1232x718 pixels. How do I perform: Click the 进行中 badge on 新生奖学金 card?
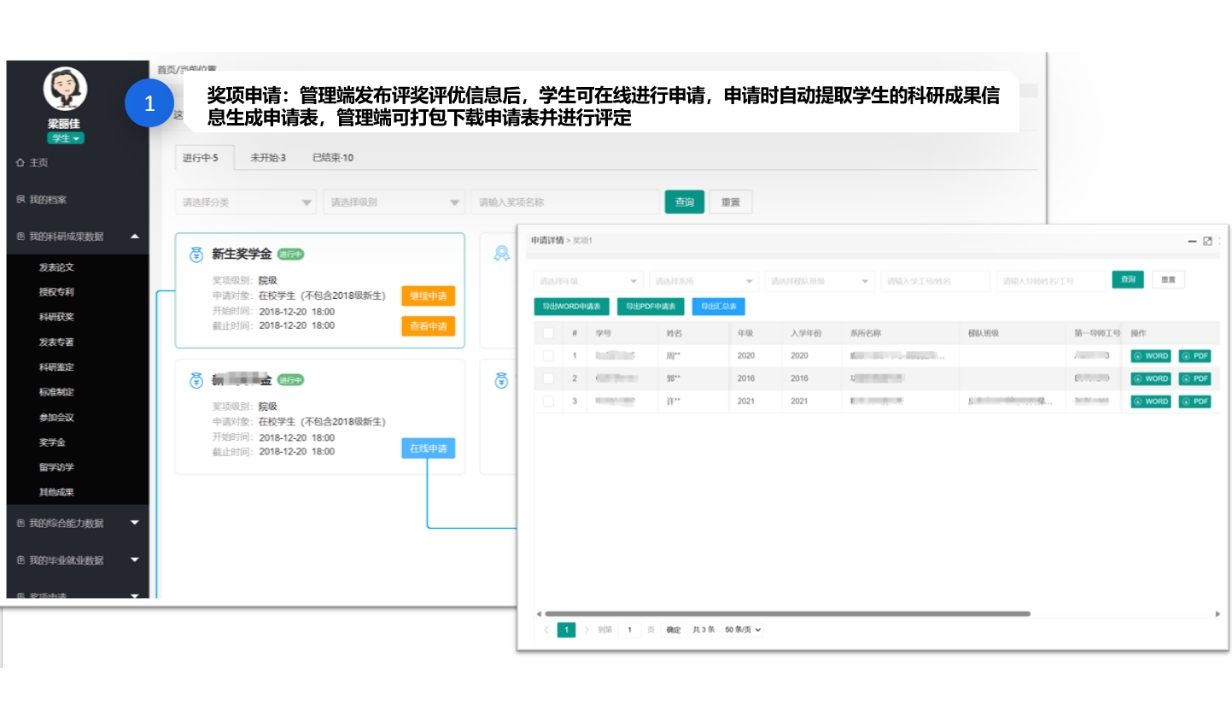[x=291, y=254]
